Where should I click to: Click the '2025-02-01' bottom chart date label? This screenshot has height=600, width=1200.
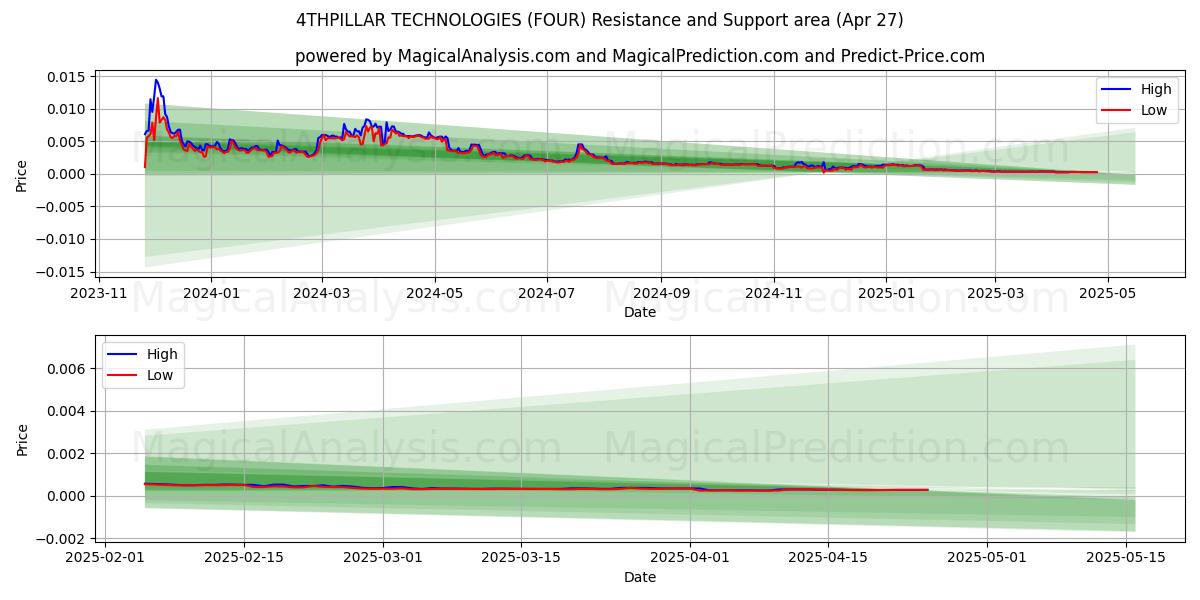[x=106, y=558]
